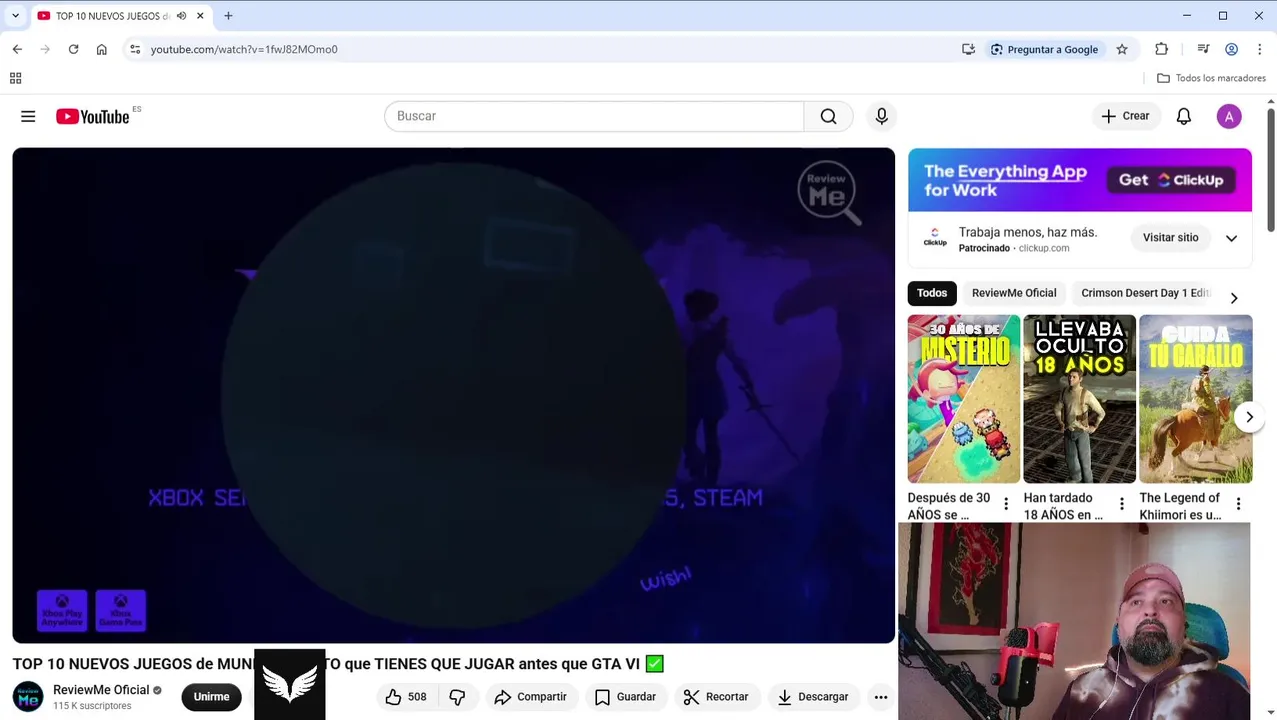Select Crimson Desert Day 1 chip
1277x720 pixels.
click(x=1145, y=293)
